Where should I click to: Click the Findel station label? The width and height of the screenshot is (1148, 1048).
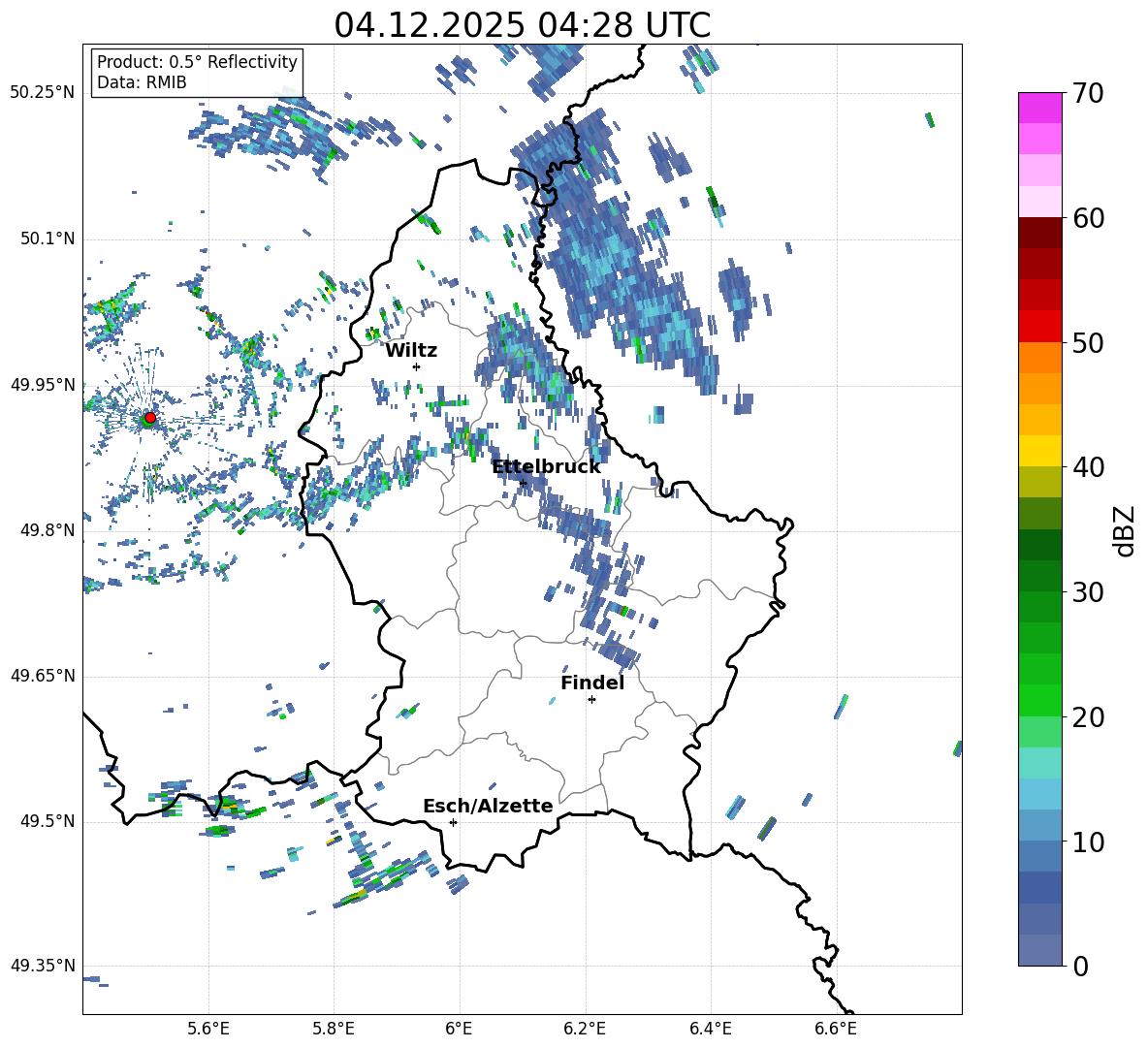point(592,683)
